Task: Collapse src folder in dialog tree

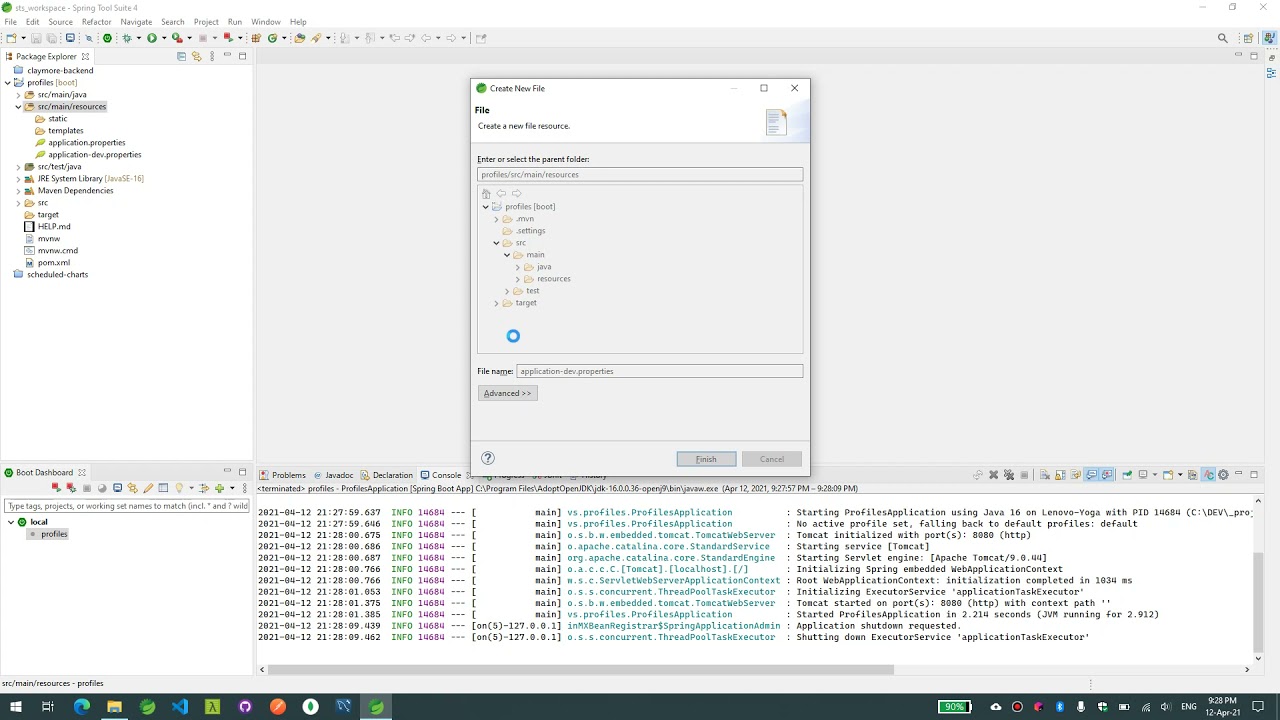Action: point(496,243)
